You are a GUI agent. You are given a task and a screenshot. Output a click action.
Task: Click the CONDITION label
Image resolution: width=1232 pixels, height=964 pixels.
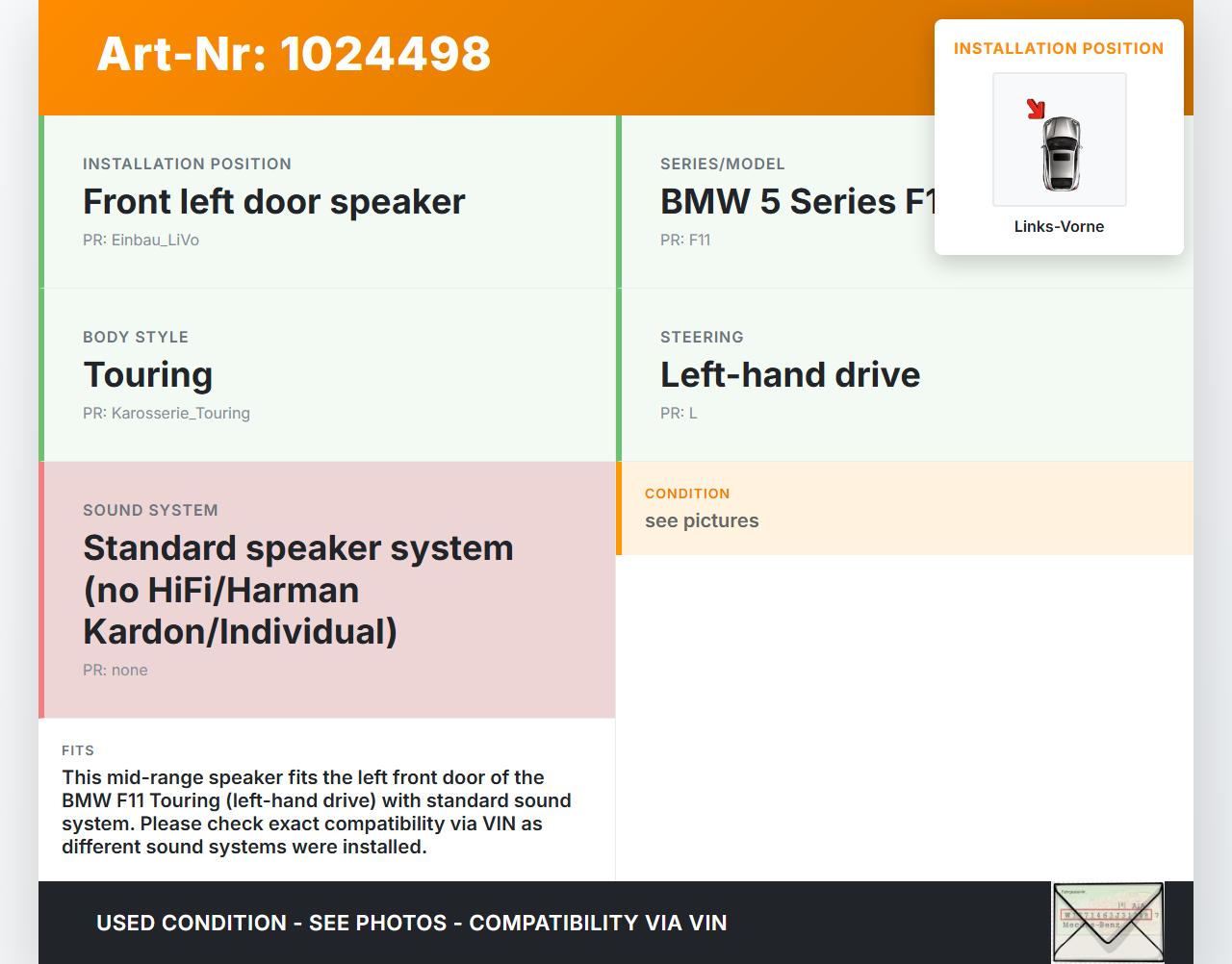[x=687, y=494]
